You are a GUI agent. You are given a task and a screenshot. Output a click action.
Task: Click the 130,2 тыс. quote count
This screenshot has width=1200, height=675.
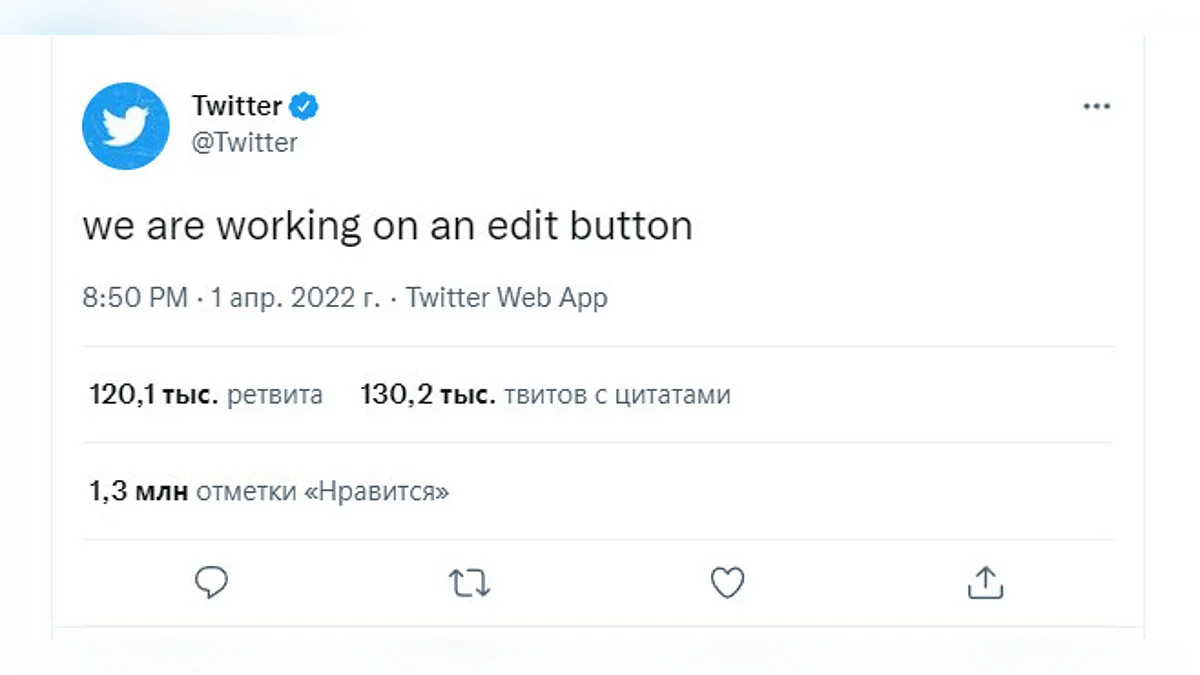click(427, 395)
